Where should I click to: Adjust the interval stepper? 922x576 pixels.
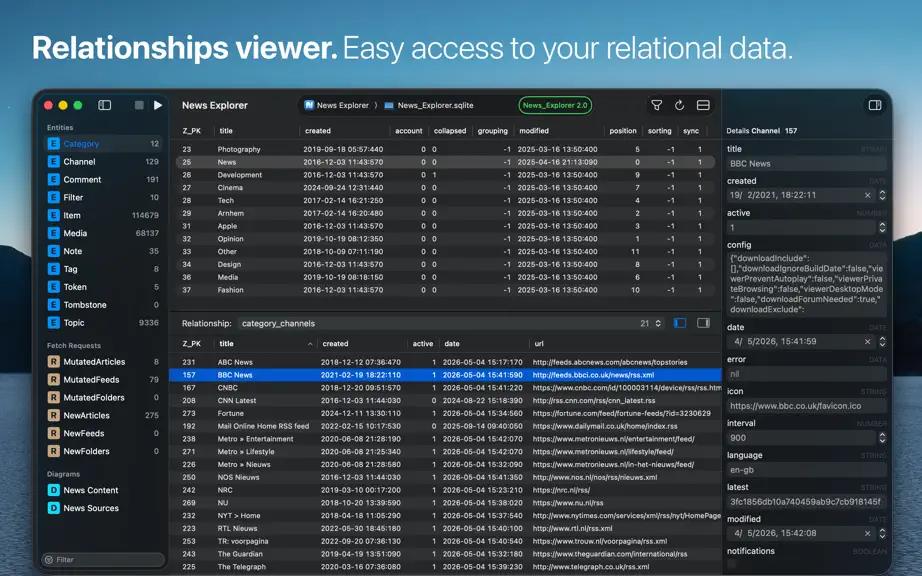882,438
